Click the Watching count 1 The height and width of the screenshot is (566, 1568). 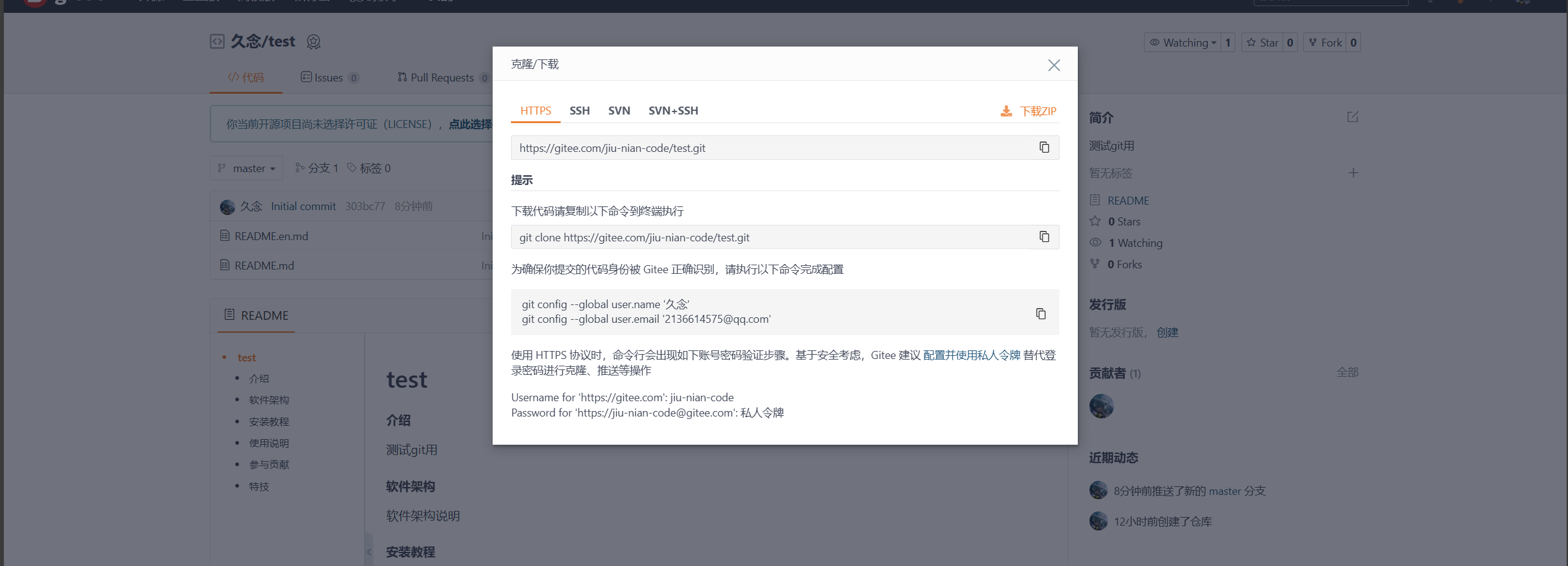(x=1227, y=42)
